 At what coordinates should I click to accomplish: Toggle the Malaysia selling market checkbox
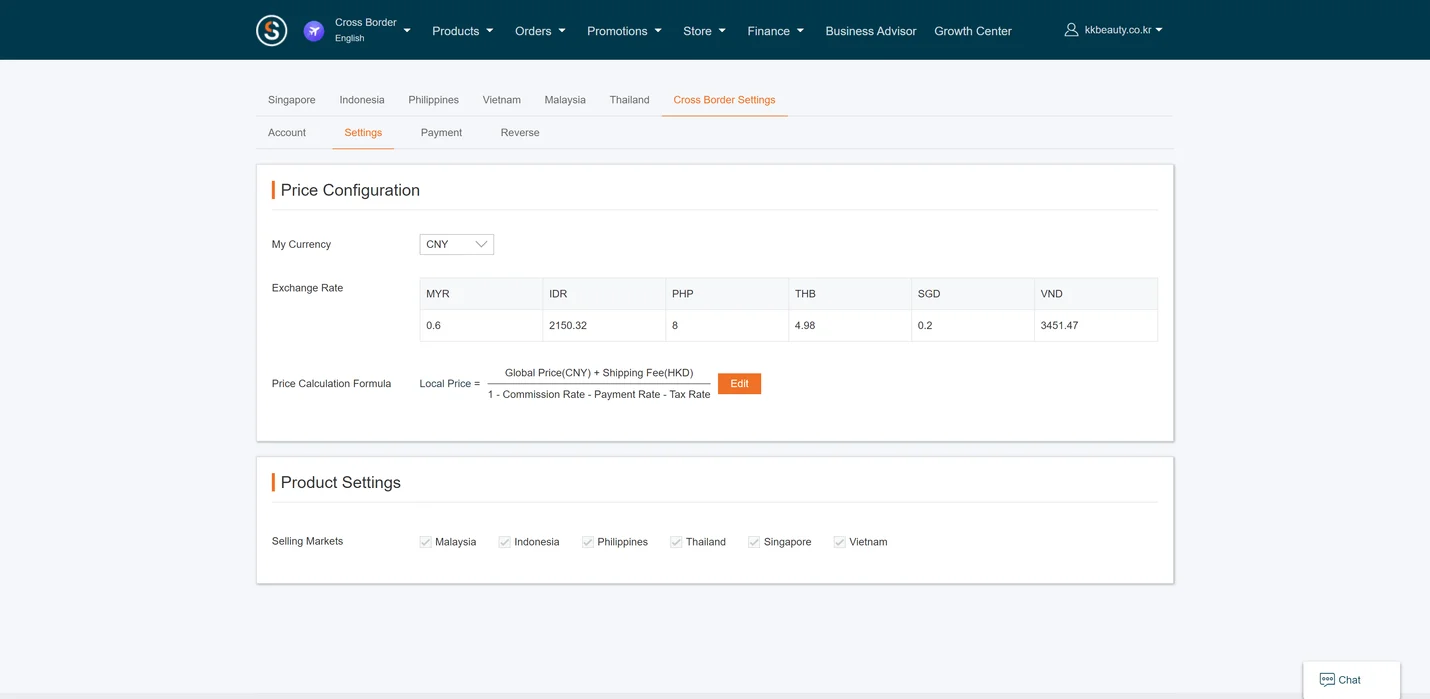point(426,542)
